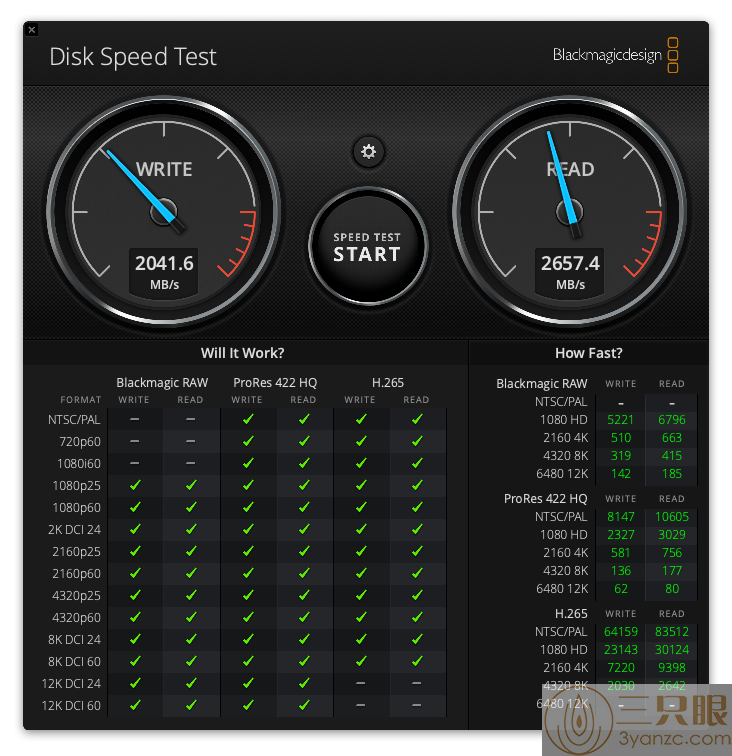This screenshot has width=732, height=756.
Task: Click ProRes 422 HQ 2160 4K write value 581
Action: [621, 553]
